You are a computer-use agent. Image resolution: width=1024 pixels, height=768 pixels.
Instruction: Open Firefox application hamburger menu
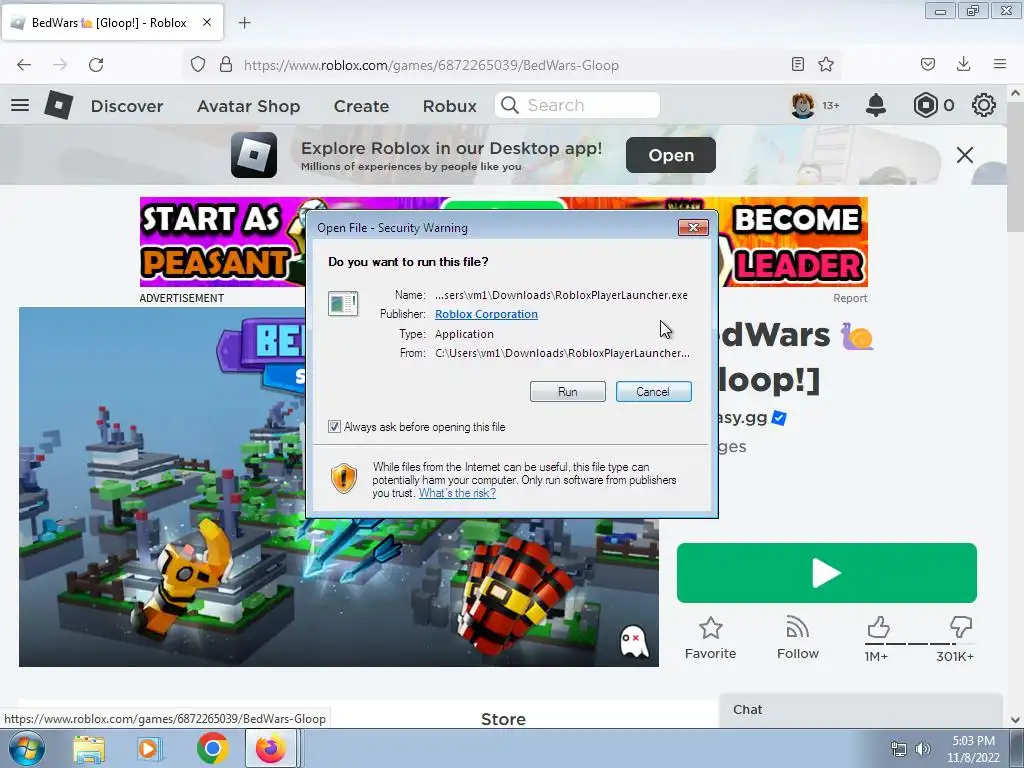(1000, 64)
